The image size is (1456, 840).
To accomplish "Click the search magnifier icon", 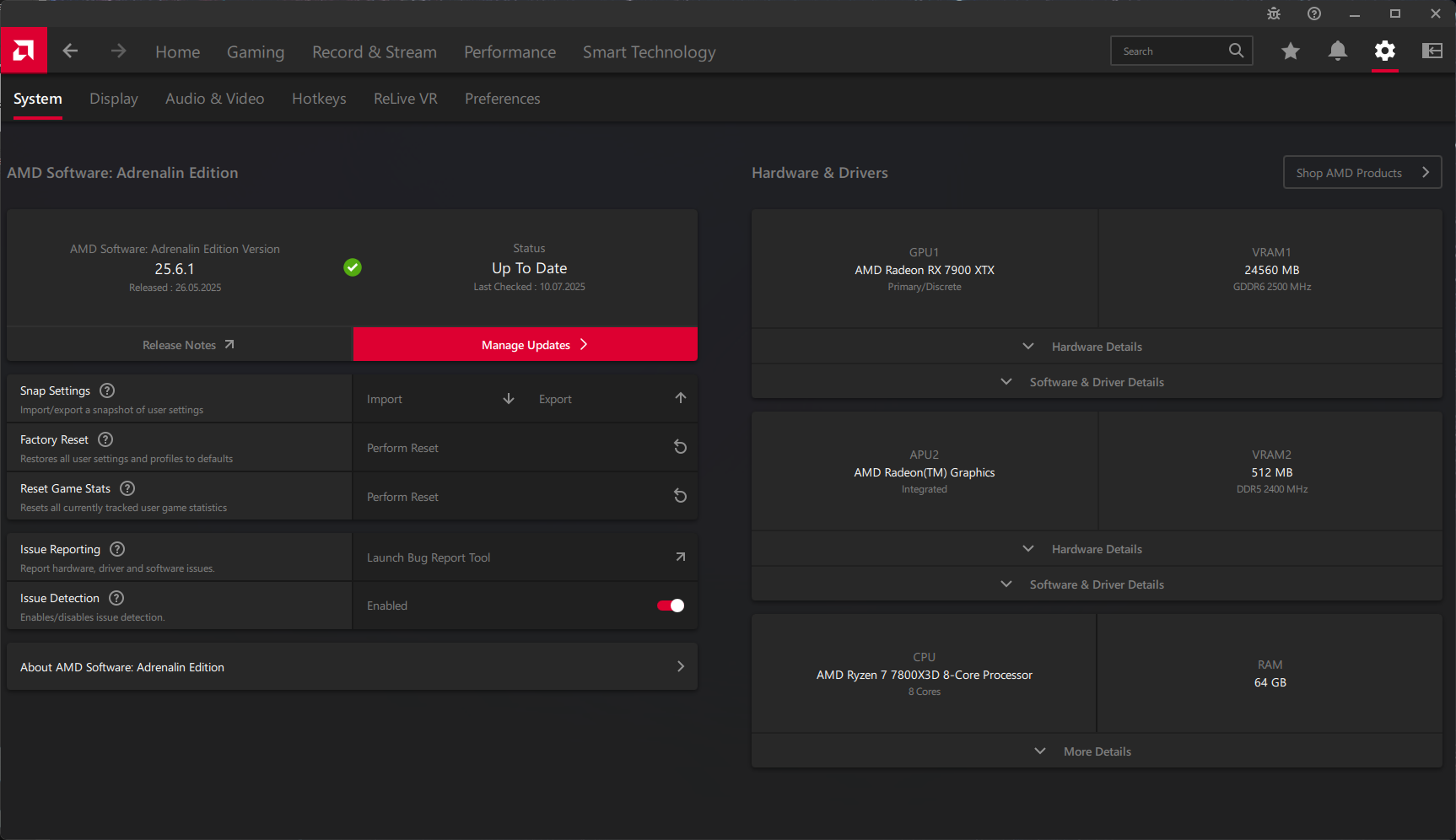I will (x=1236, y=51).
